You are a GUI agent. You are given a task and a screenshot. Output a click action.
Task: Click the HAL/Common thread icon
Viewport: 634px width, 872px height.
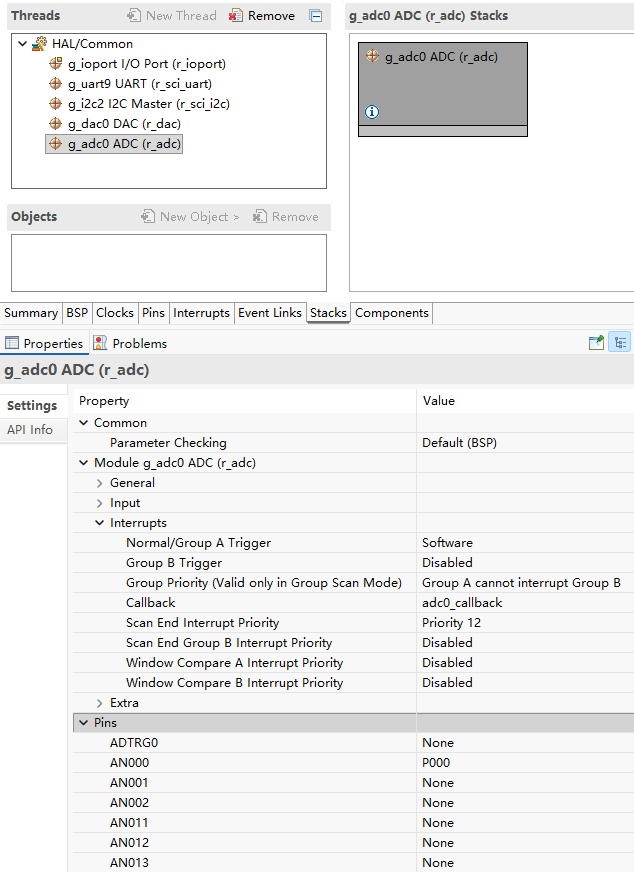pos(39,43)
